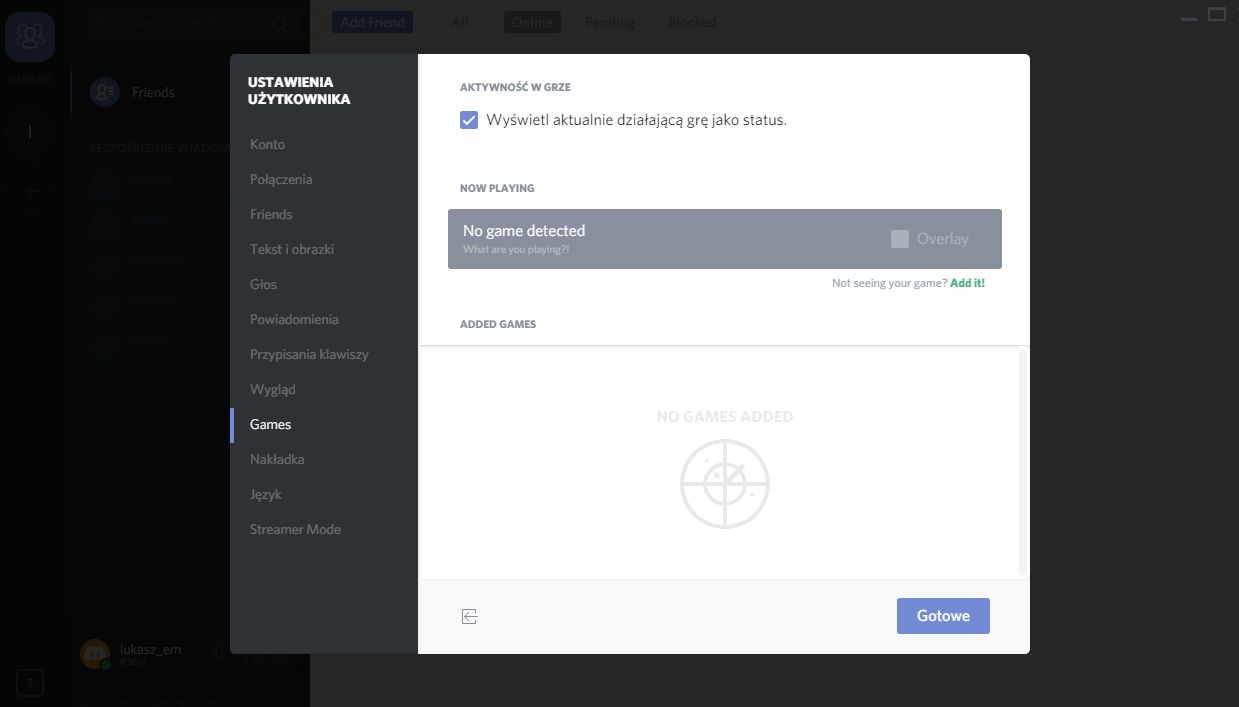Open the Przypisania klawiszy section

(x=324, y=354)
